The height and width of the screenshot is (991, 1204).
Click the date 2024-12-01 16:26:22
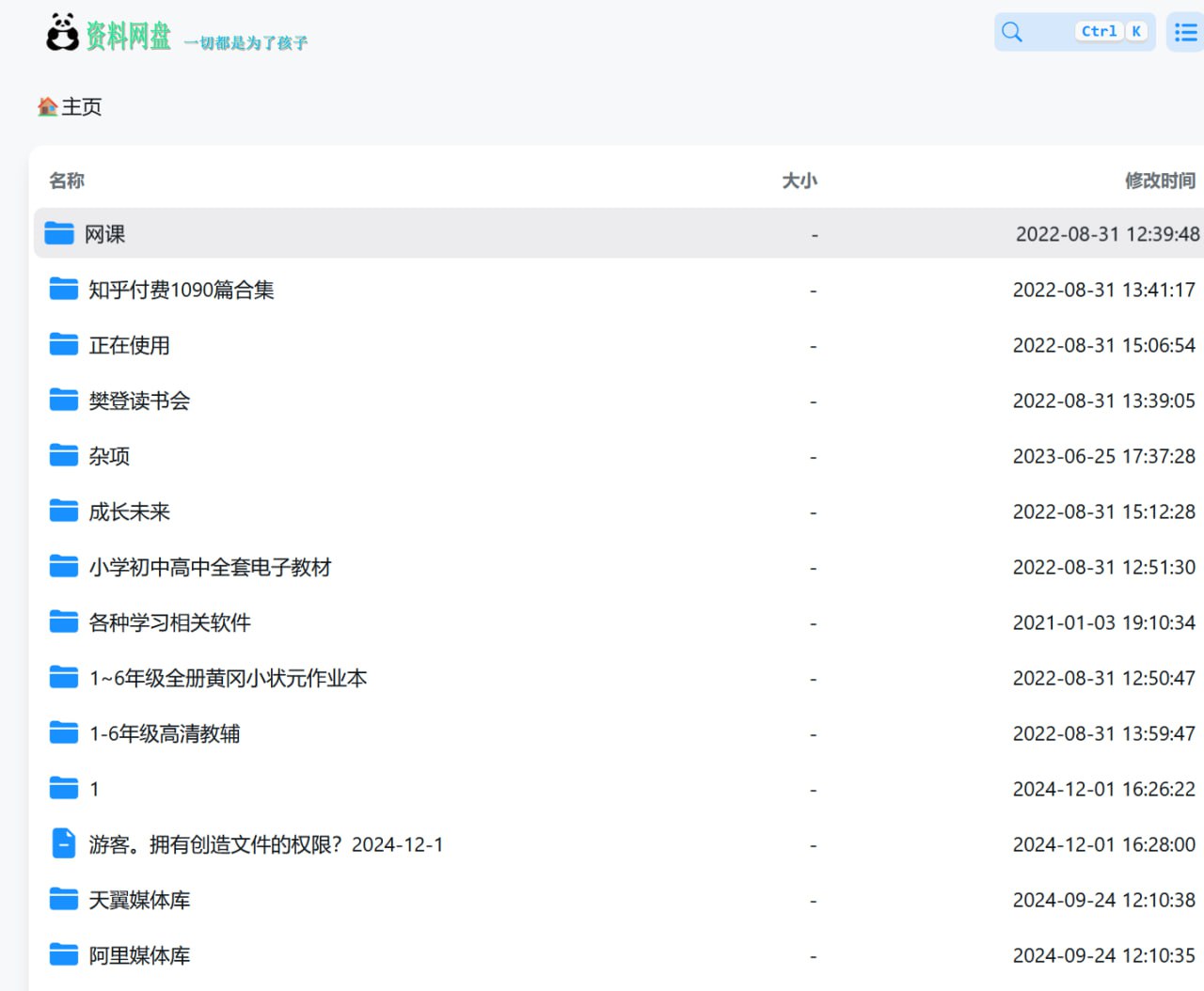pos(1103,789)
